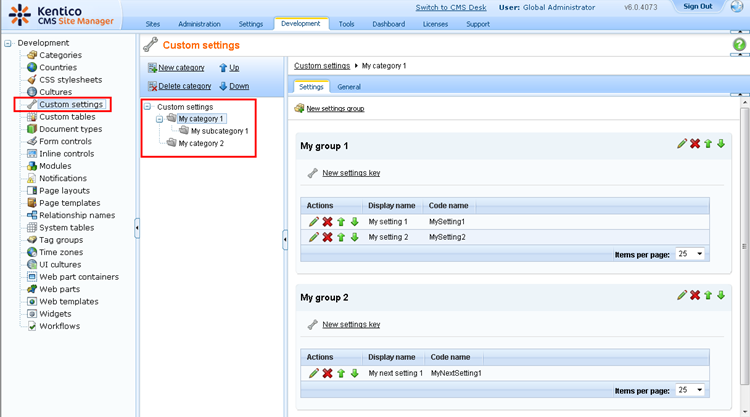The height and width of the screenshot is (417, 750).
Task: Collapse the Custom settings tree root
Action: click(148, 107)
